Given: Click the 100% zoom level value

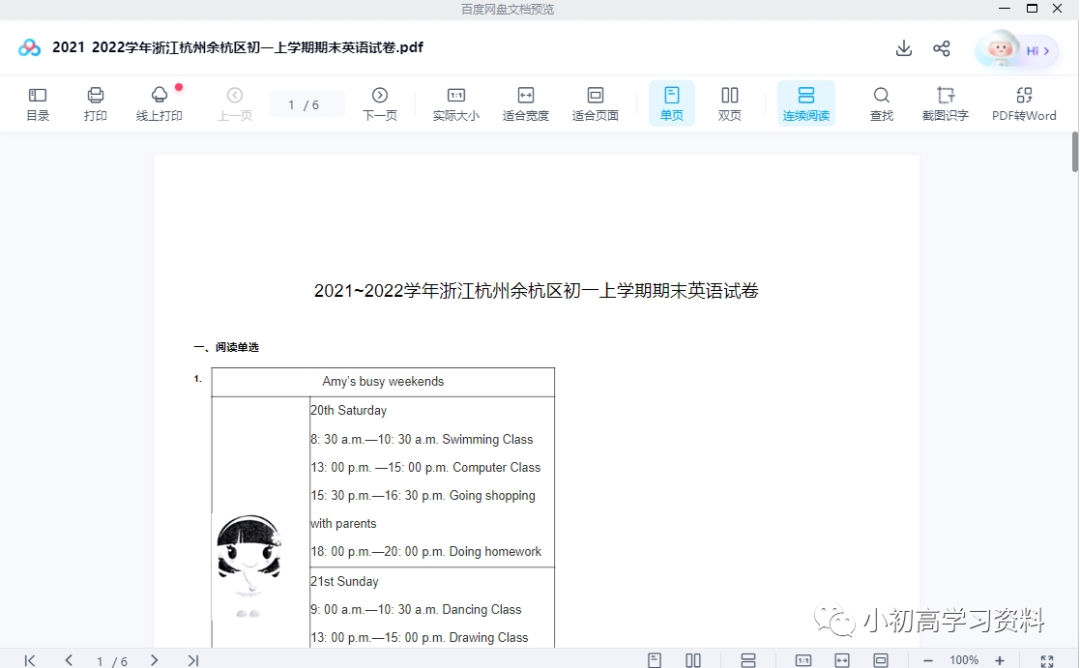Looking at the screenshot, I should 964,660.
